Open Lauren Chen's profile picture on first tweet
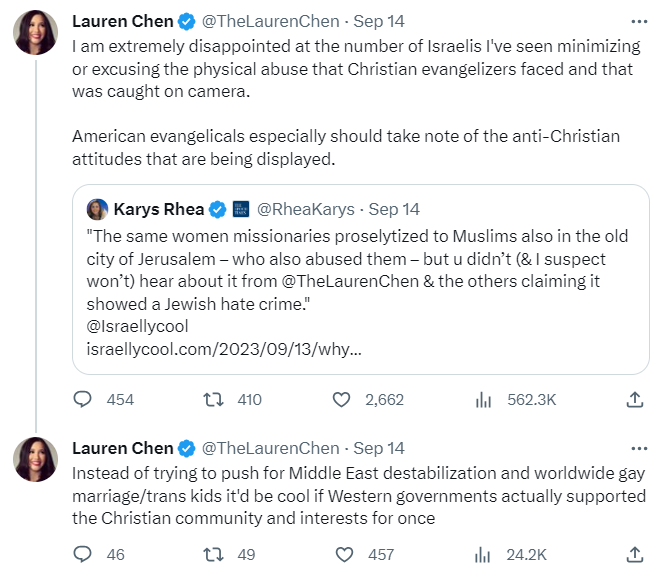This screenshot has height=578, width=667. [x=35, y=34]
